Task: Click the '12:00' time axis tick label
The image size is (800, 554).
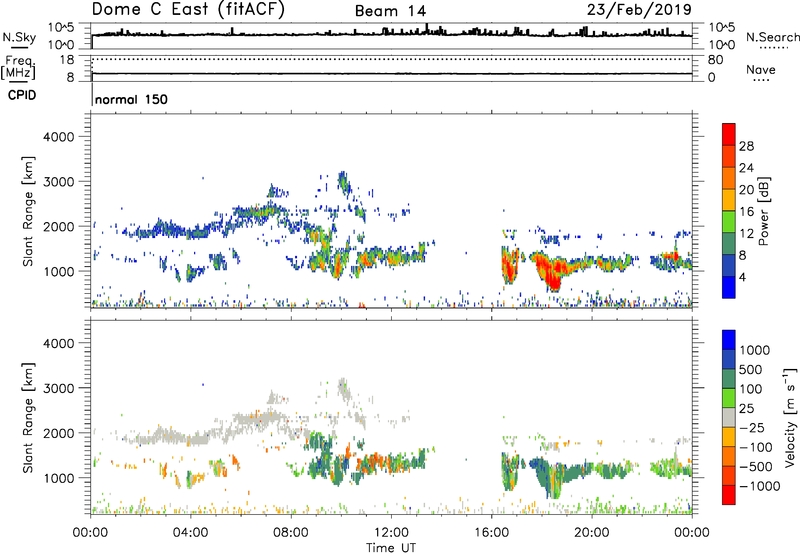Action: pos(391,533)
